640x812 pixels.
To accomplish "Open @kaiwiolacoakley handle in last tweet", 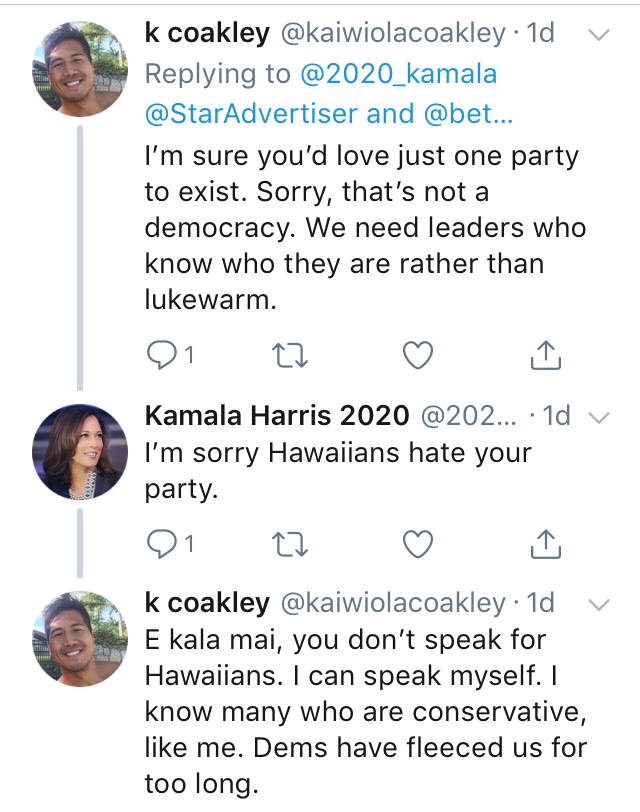I will click(392, 603).
